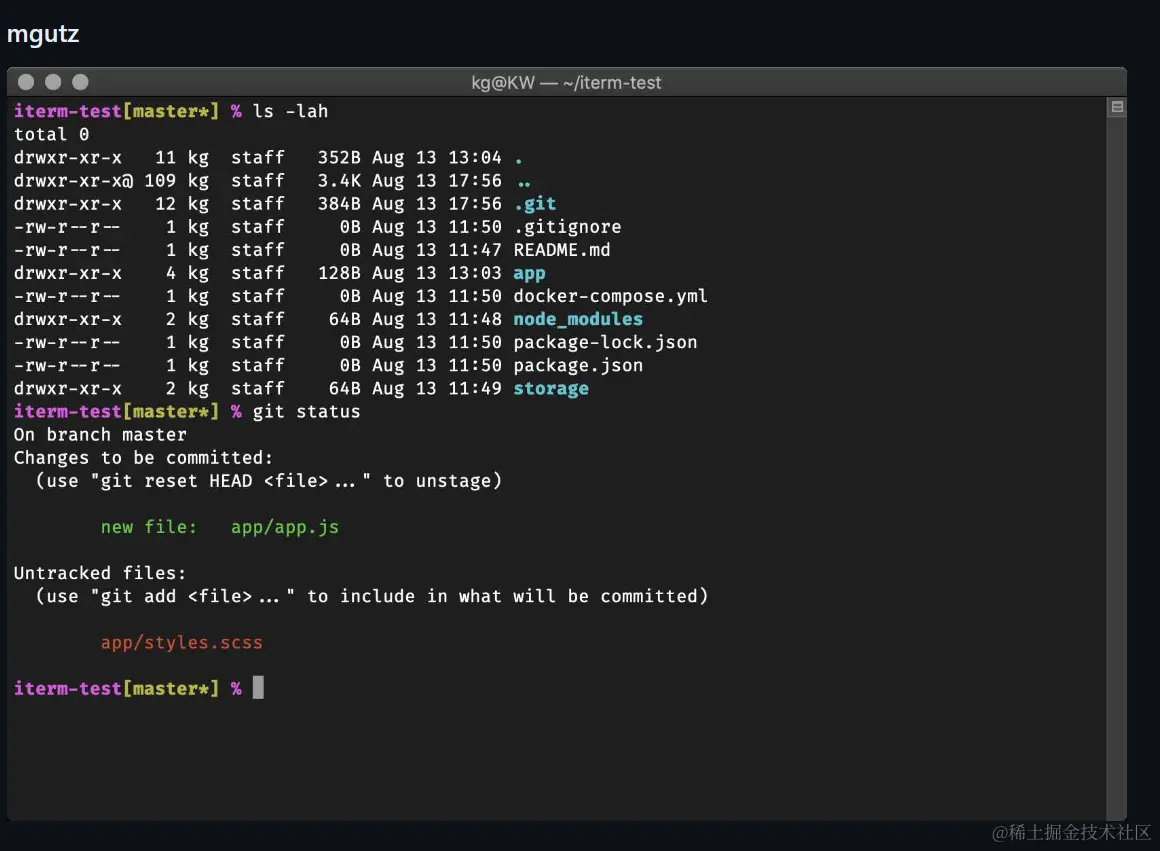Click the 3.4K size value
The height and width of the screenshot is (851, 1160).
(340, 181)
